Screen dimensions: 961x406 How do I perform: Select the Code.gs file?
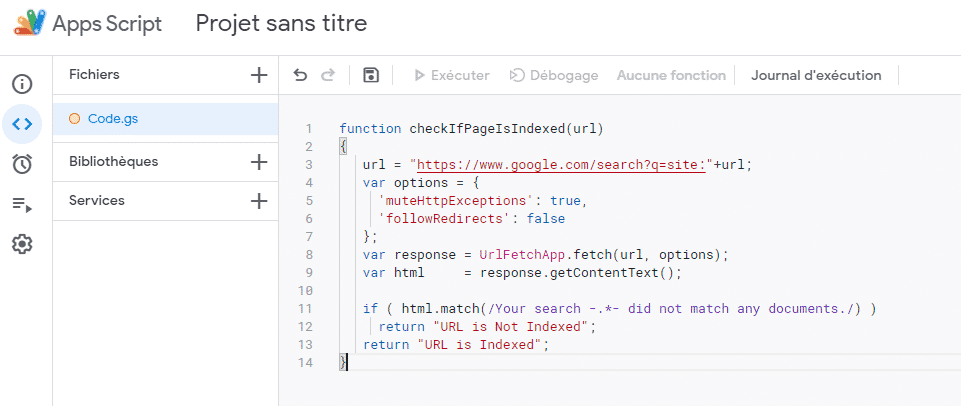coord(112,118)
